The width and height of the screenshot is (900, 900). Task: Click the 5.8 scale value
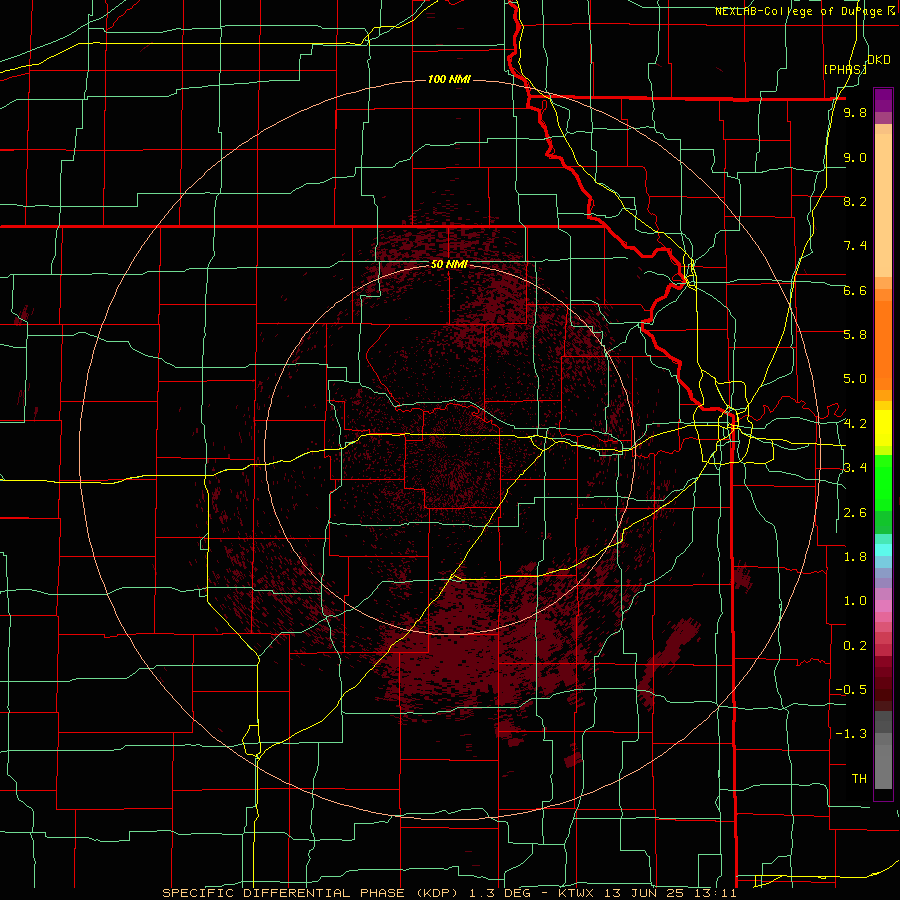[x=855, y=335]
